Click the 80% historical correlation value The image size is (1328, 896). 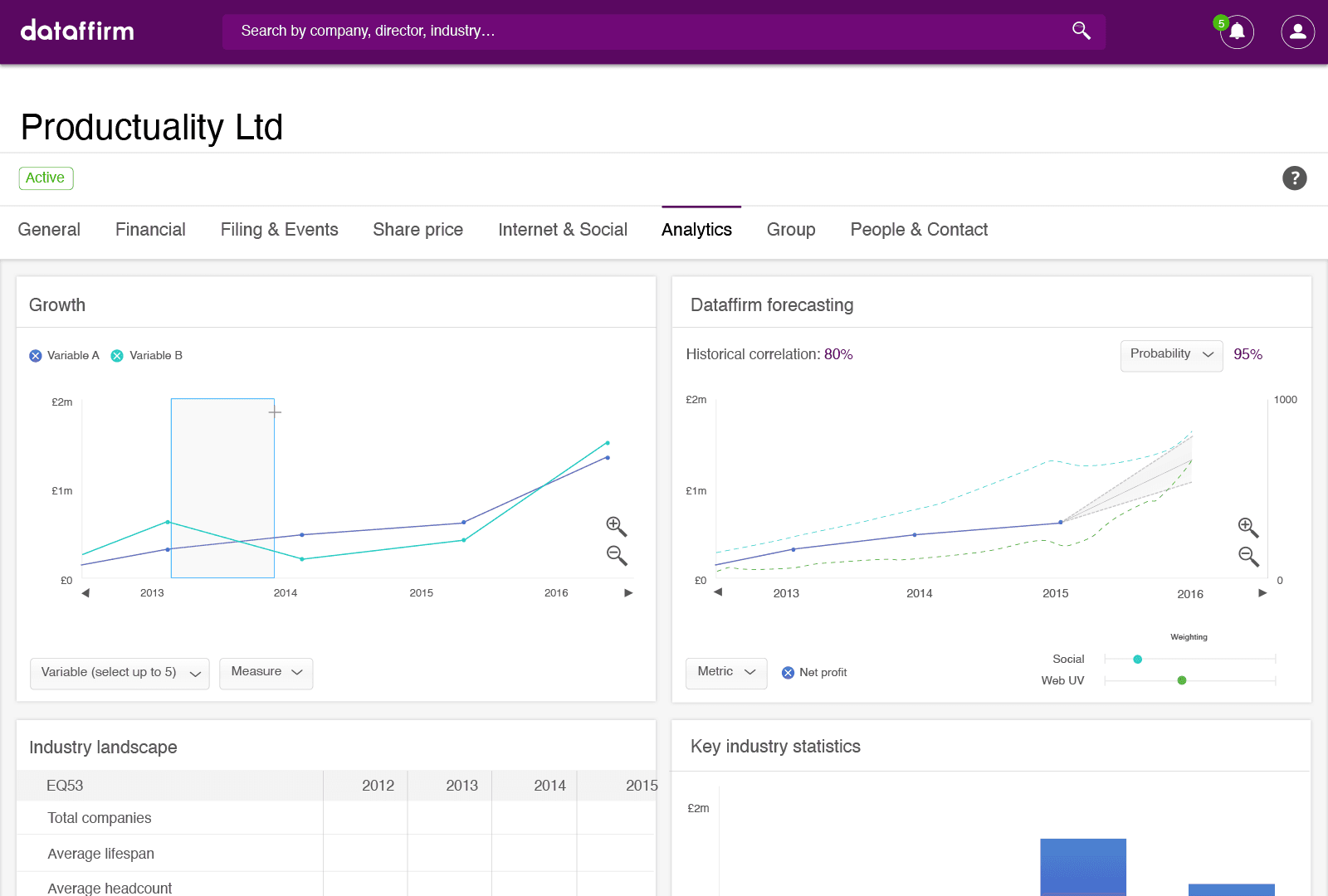point(838,354)
